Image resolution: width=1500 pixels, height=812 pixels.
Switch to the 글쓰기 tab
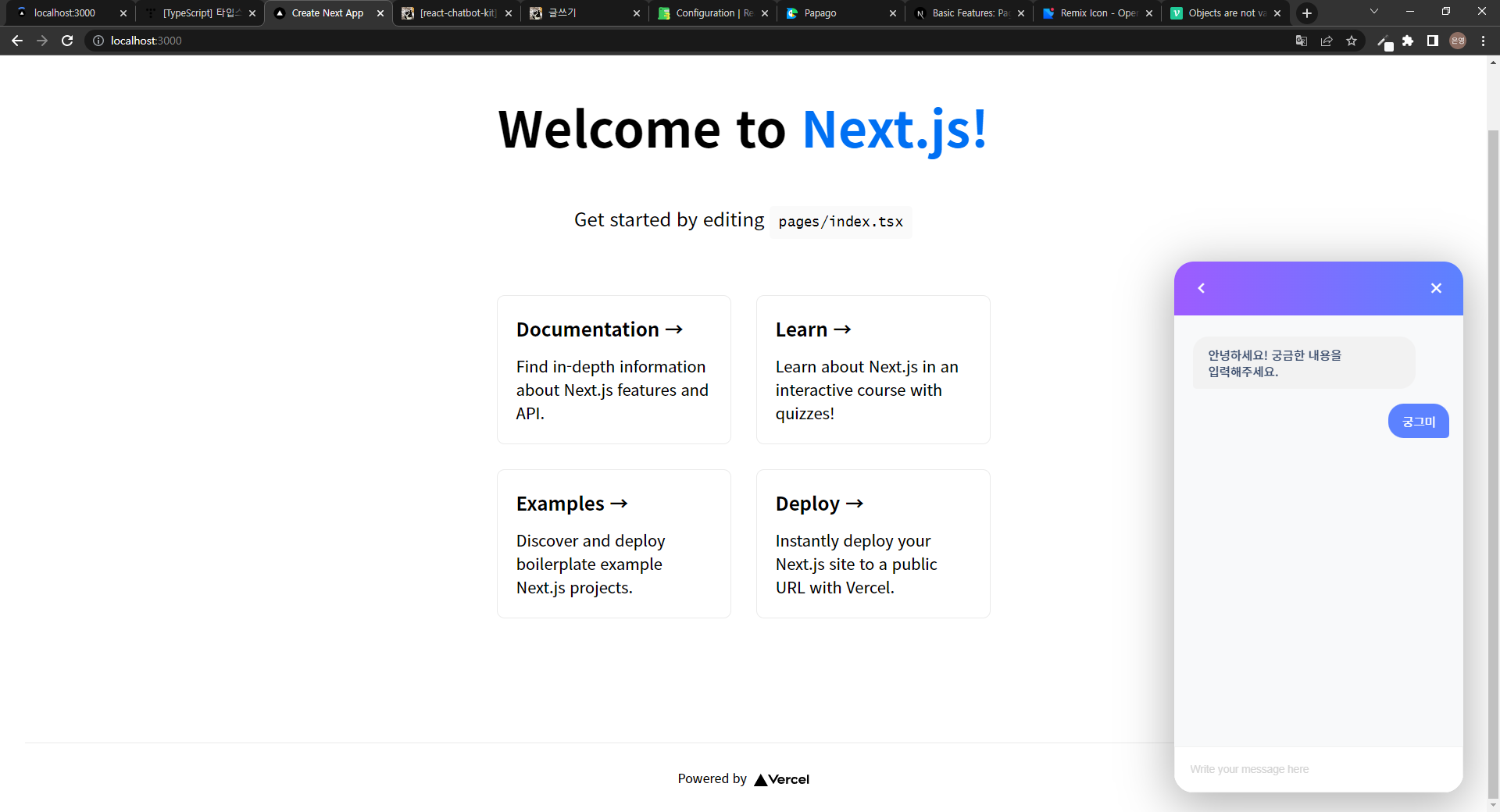tap(584, 13)
